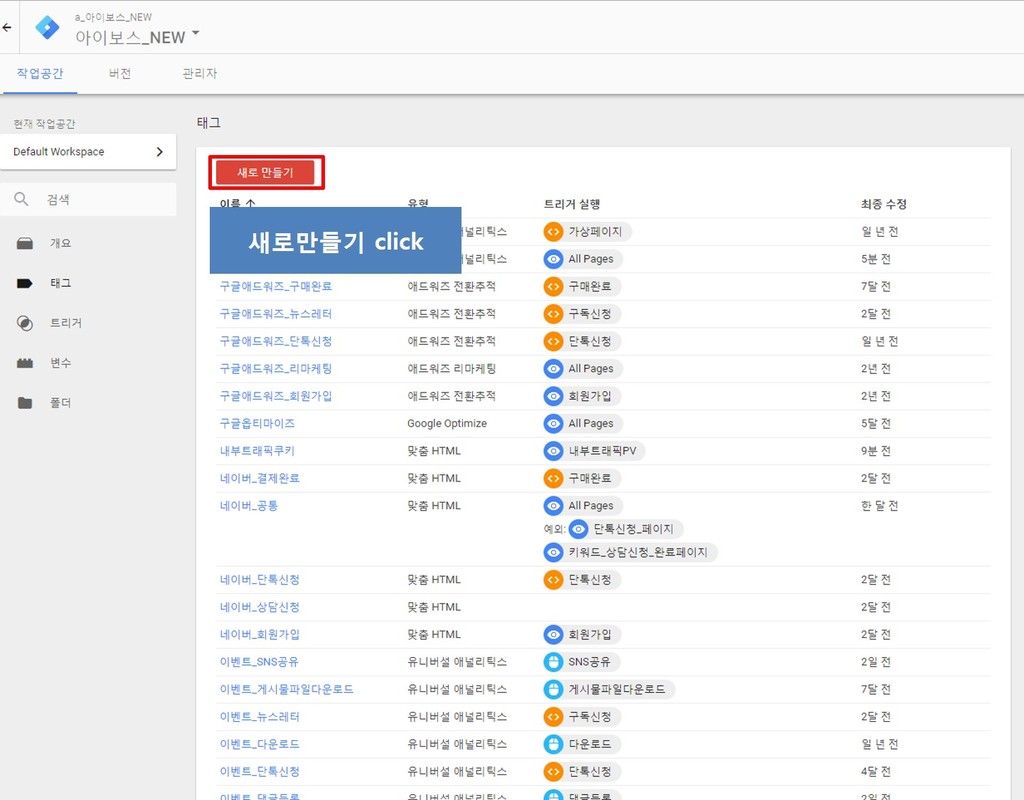Click the 키워드_상담신청_완료페이지 eye icon

pos(553,552)
